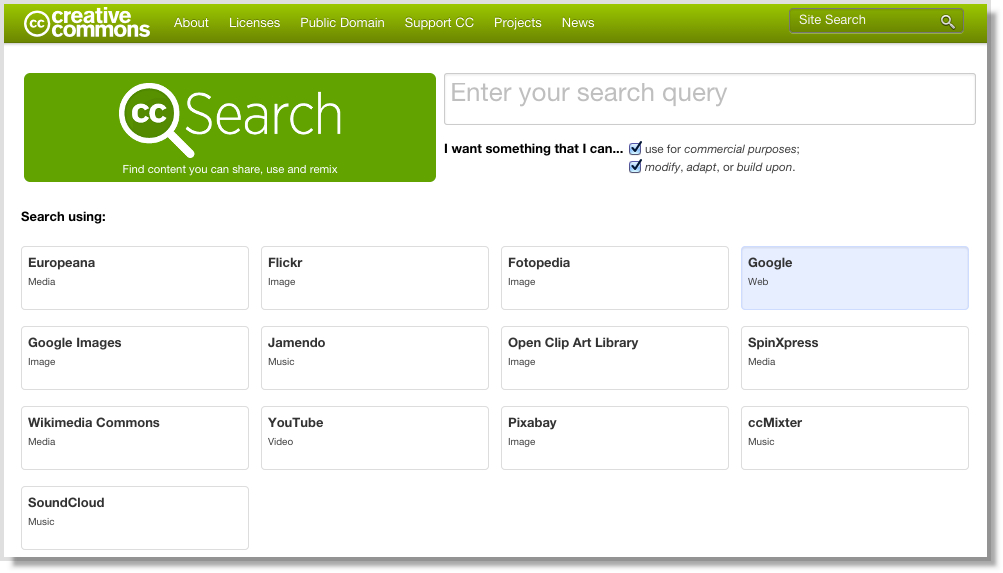Click the Creative Commons logo
This screenshot has width=1003, height=573.
point(87,23)
